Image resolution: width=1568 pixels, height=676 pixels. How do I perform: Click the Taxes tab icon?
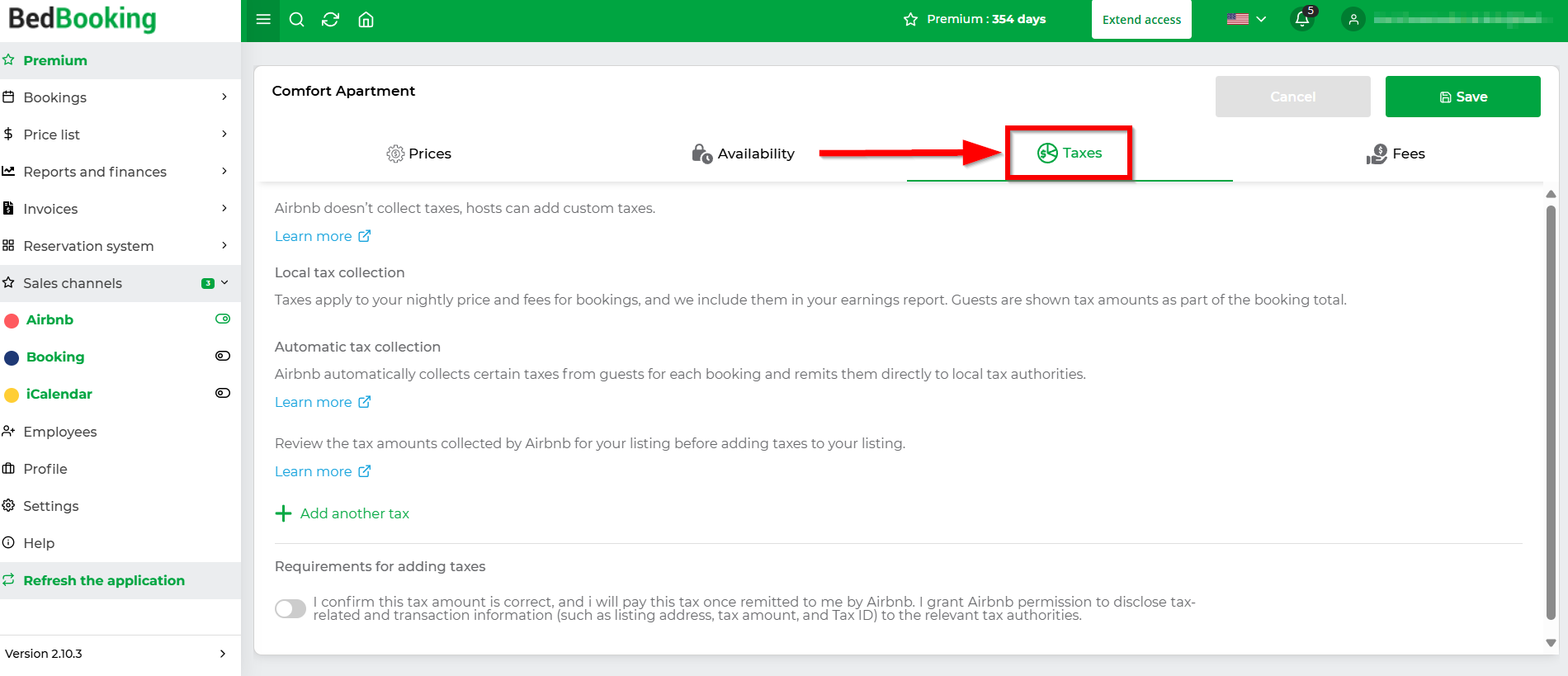[x=1047, y=153]
